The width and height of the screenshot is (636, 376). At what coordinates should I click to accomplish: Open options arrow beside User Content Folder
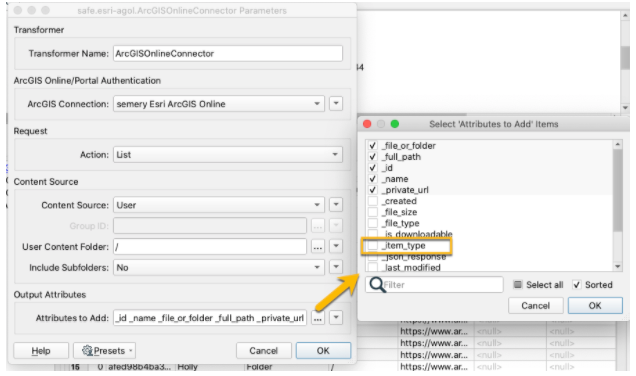pyautogui.click(x=336, y=246)
